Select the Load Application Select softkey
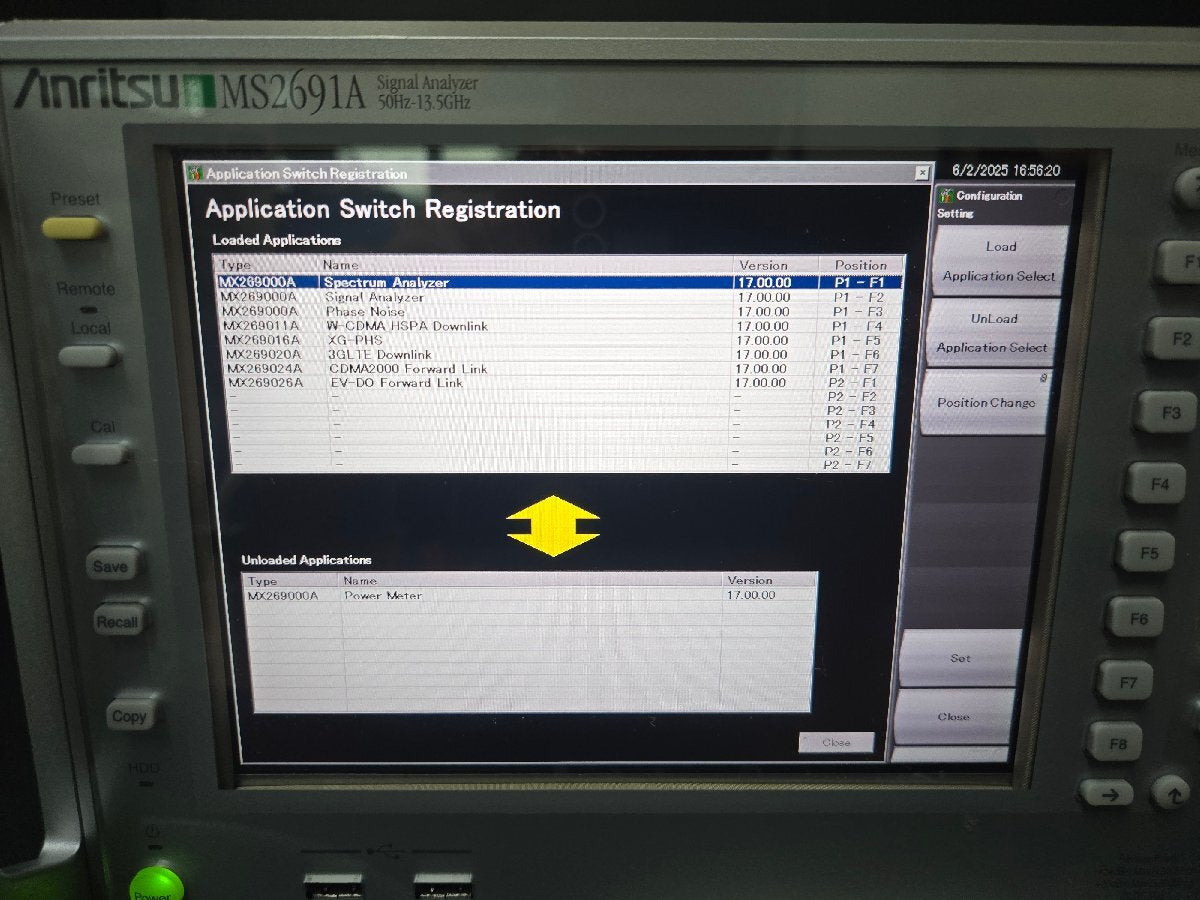 [999, 261]
